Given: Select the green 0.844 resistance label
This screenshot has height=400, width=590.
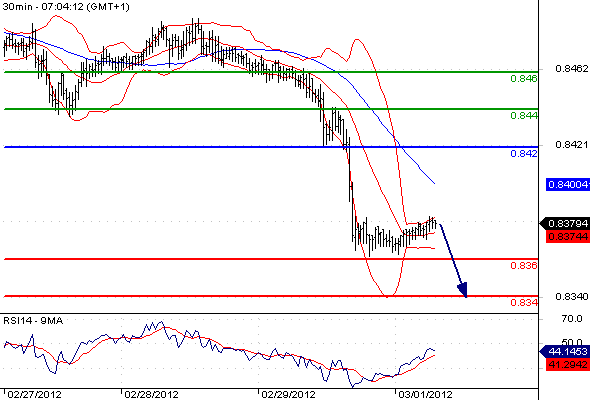Looking at the screenshot, I should (524, 116).
